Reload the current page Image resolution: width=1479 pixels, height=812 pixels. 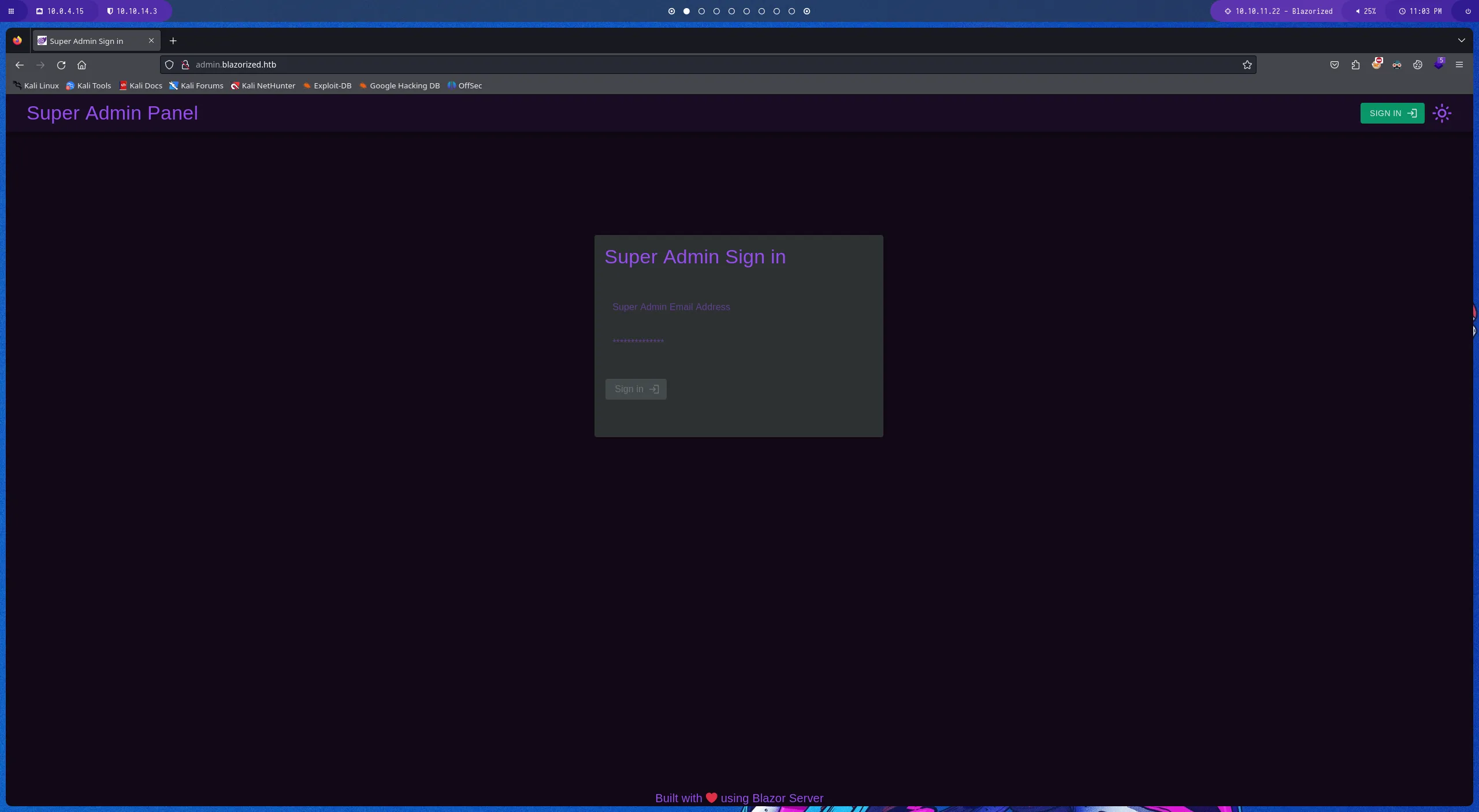(61, 65)
